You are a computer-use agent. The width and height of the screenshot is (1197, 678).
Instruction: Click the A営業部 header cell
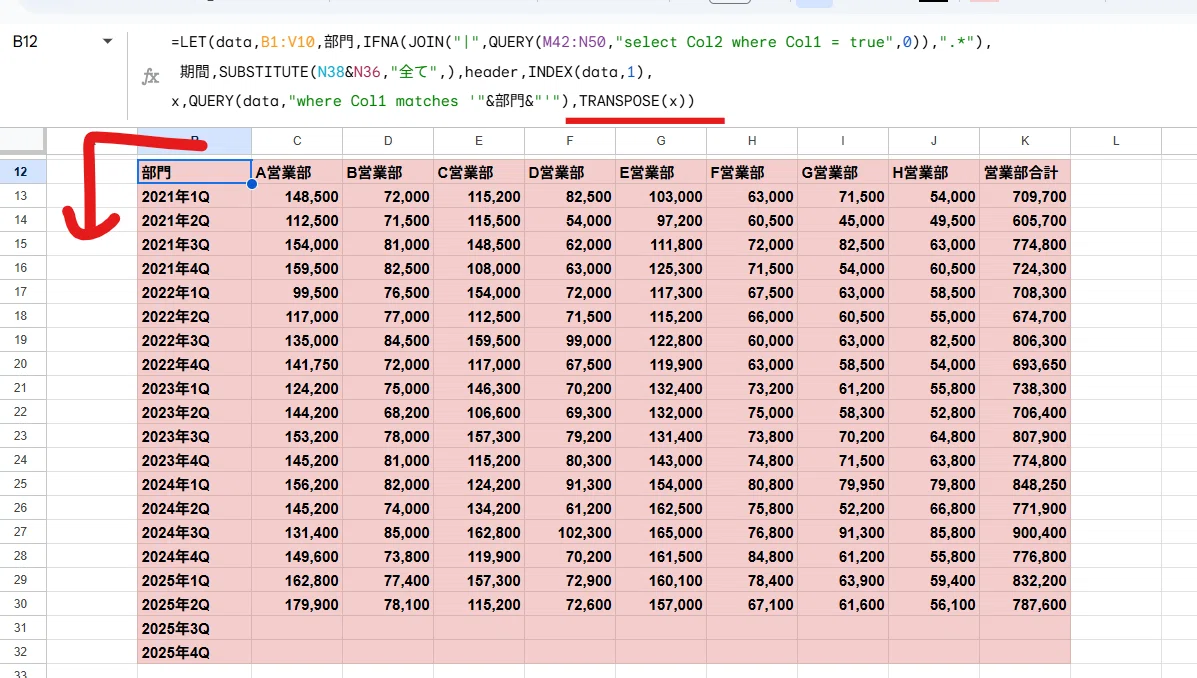click(297, 173)
